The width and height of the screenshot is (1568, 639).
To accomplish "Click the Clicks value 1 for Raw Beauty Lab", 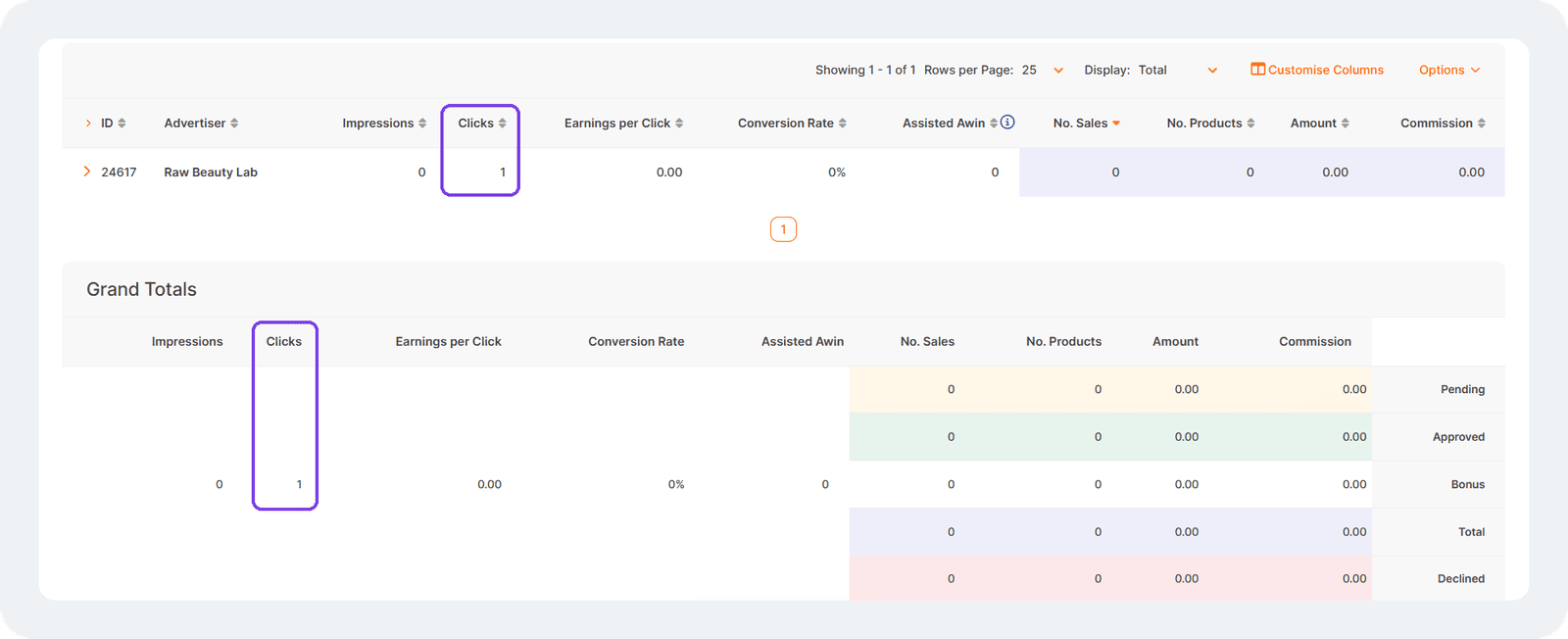I will coord(503,172).
